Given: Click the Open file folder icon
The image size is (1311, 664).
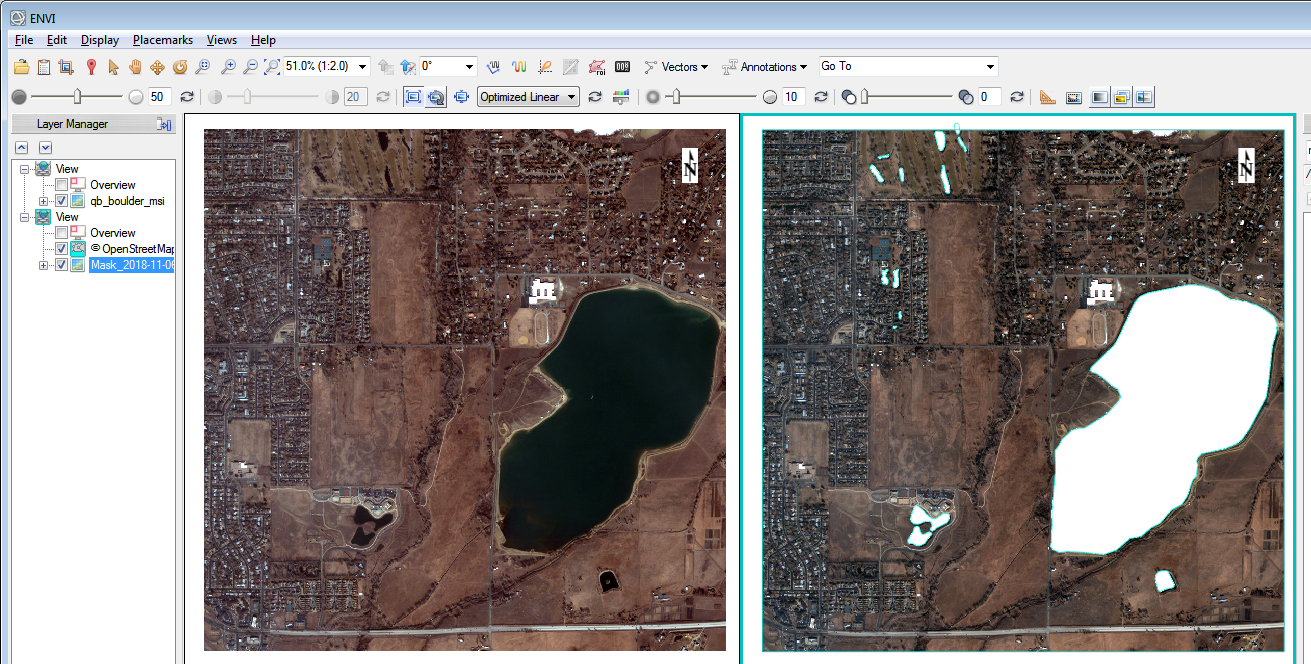Looking at the screenshot, I should tap(21, 67).
